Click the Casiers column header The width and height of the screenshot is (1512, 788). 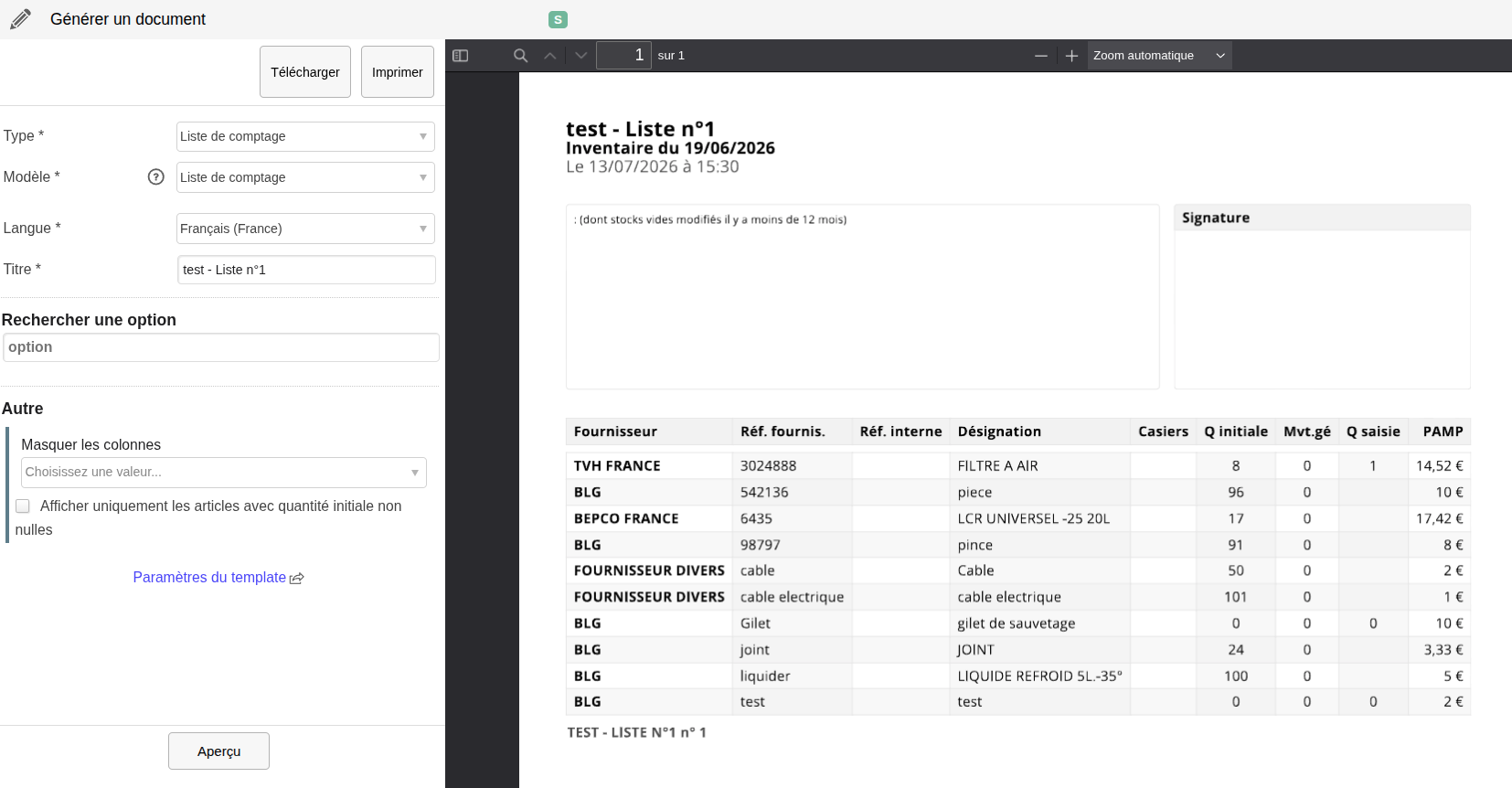click(x=1163, y=431)
